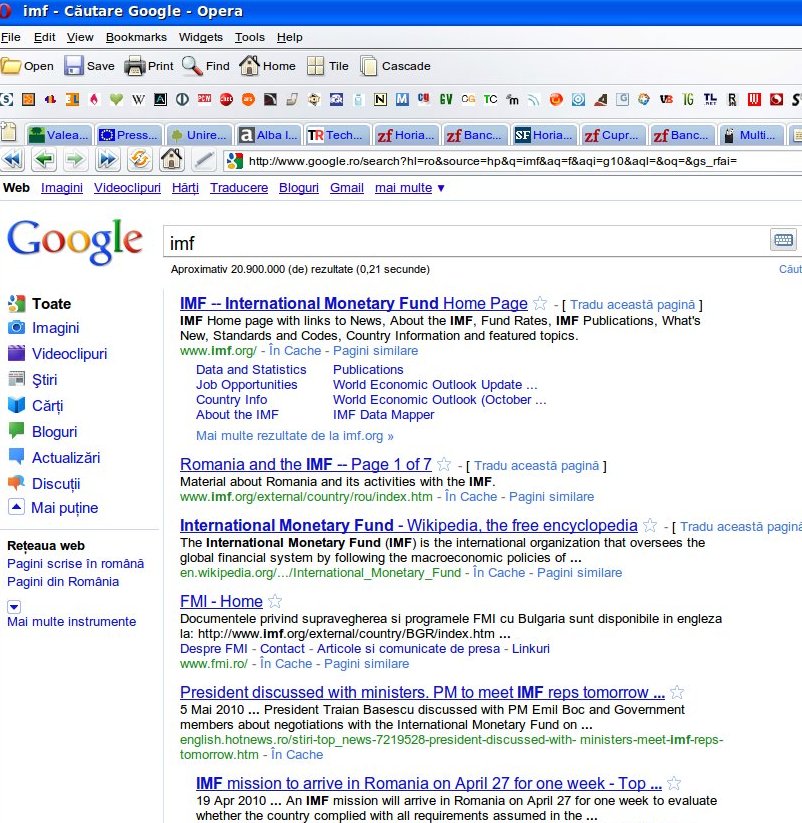Click the Google logo
The height and width of the screenshot is (823, 802).
click(x=75, y=242)
